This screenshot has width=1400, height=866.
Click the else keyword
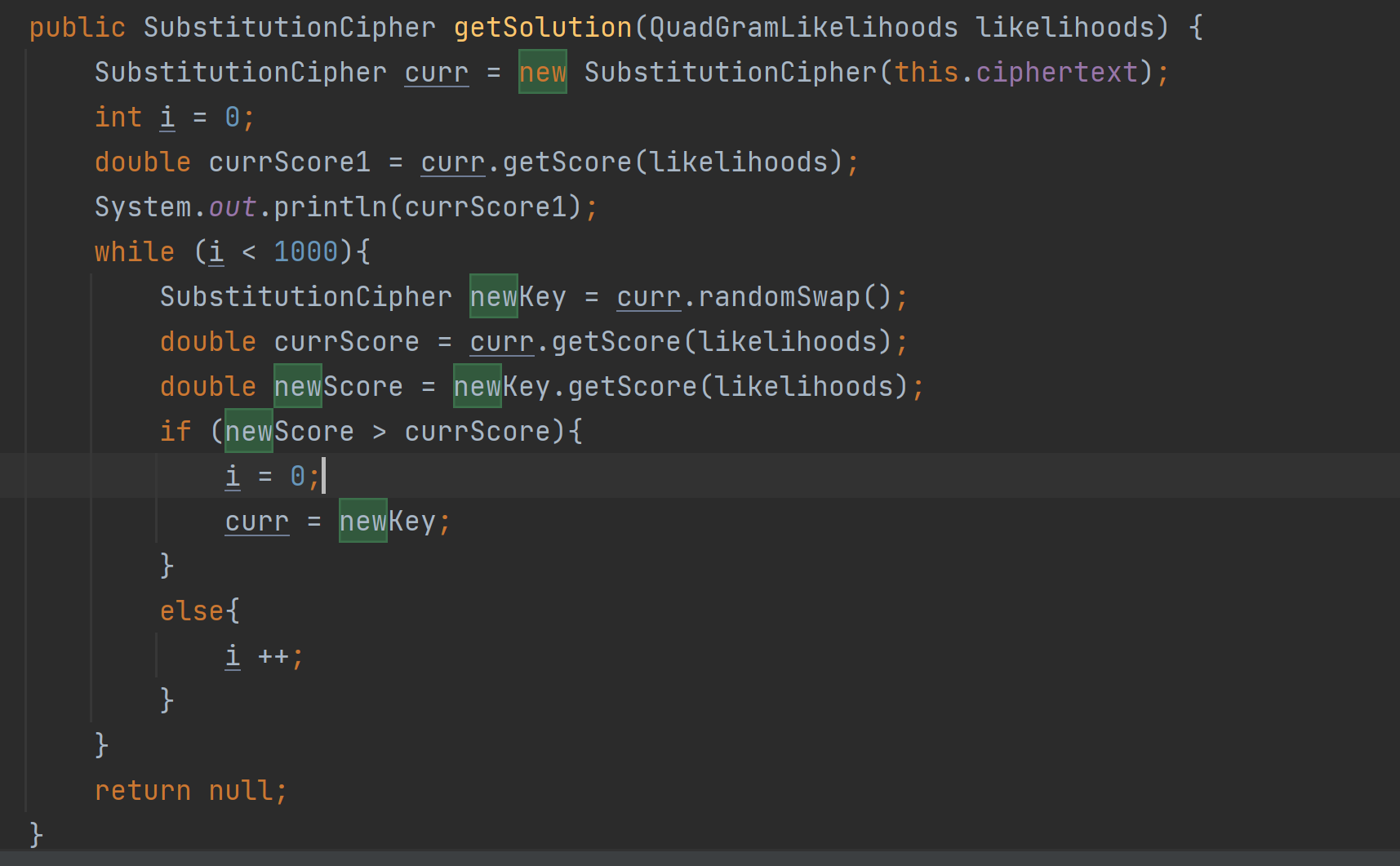click(192, 611)
